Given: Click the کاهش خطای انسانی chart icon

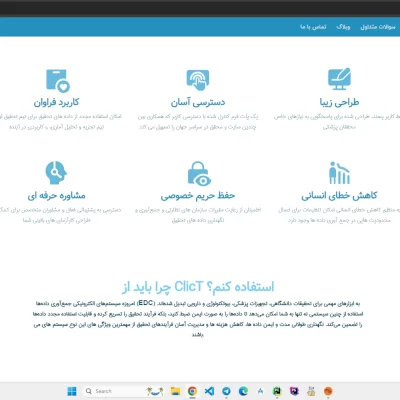Looking at the screenshot, I should coord(339,173).
